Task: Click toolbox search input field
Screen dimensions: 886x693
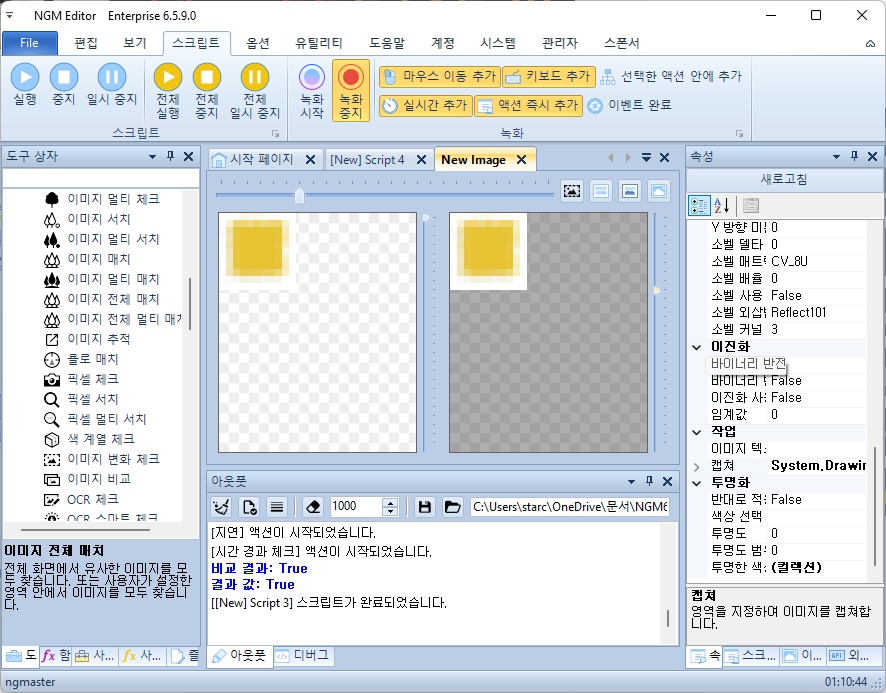Action: tap(101, 178)
